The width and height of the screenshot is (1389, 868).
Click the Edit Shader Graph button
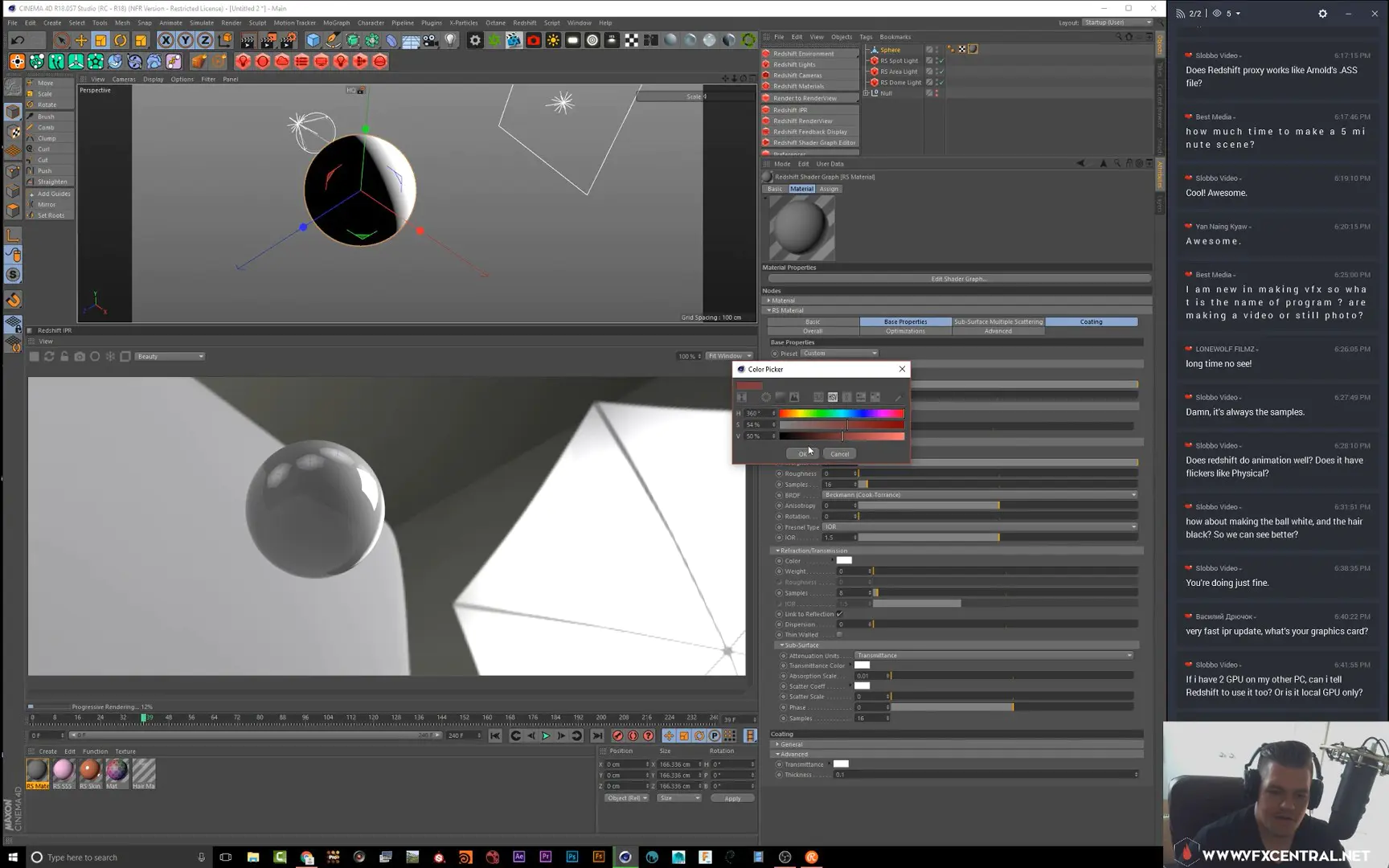click(958, 279)
